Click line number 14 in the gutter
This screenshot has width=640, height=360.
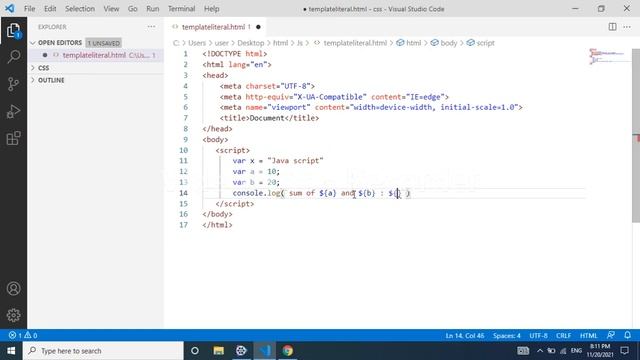[x=183, y=193]
